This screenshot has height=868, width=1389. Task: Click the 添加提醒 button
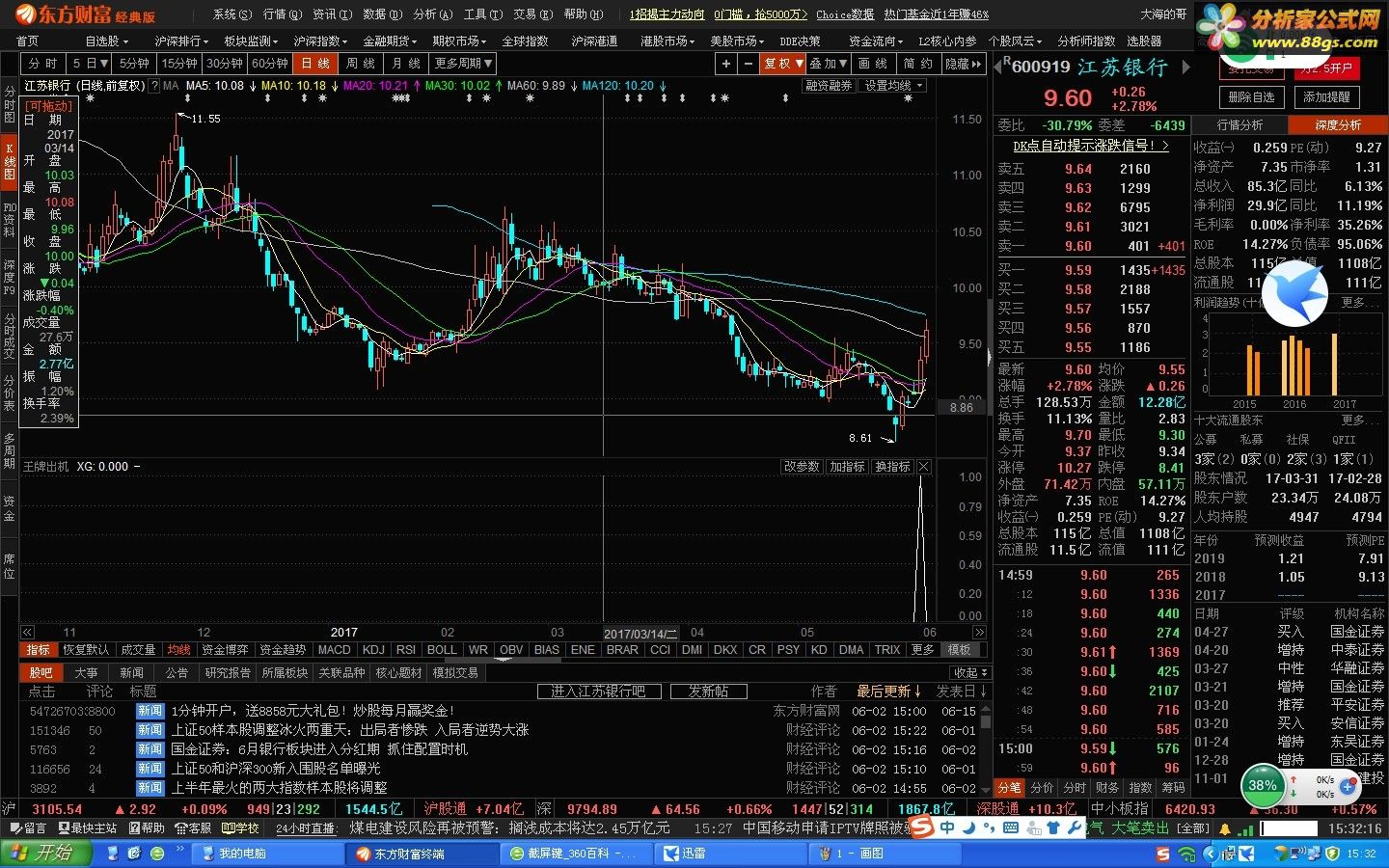click(1327, 97)
